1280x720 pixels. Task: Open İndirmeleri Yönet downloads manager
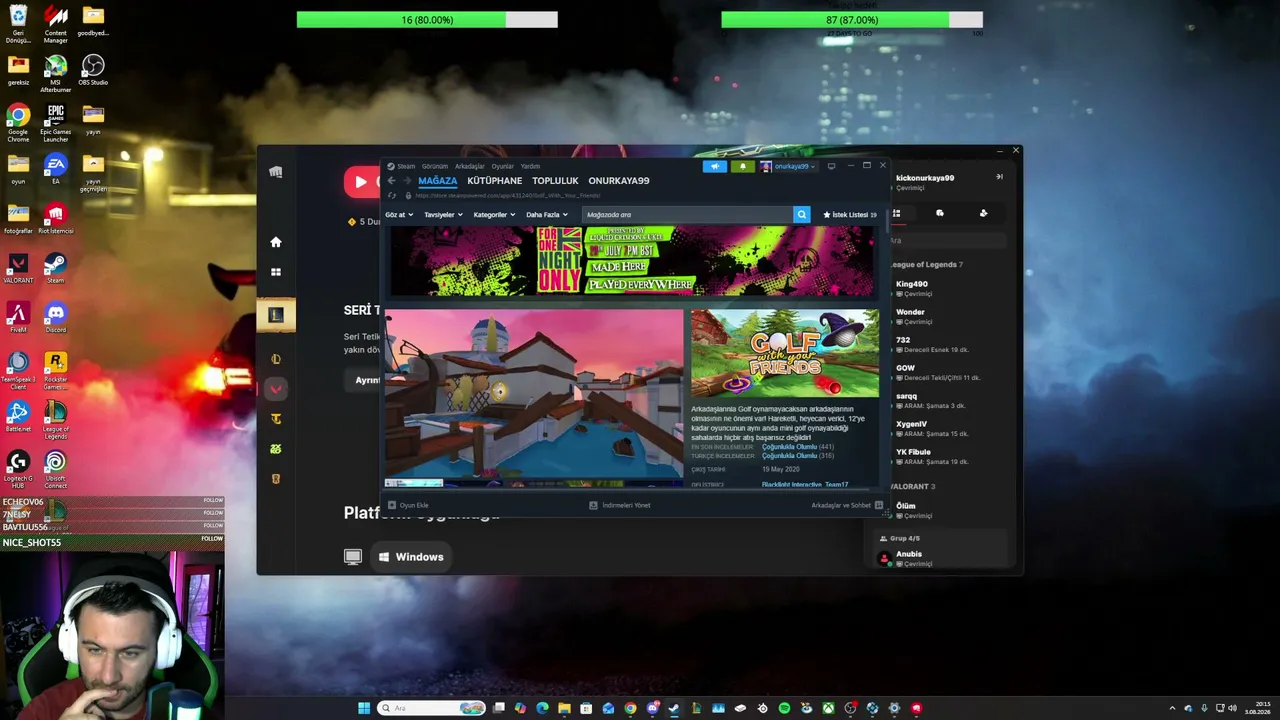[x=620, y=505]
